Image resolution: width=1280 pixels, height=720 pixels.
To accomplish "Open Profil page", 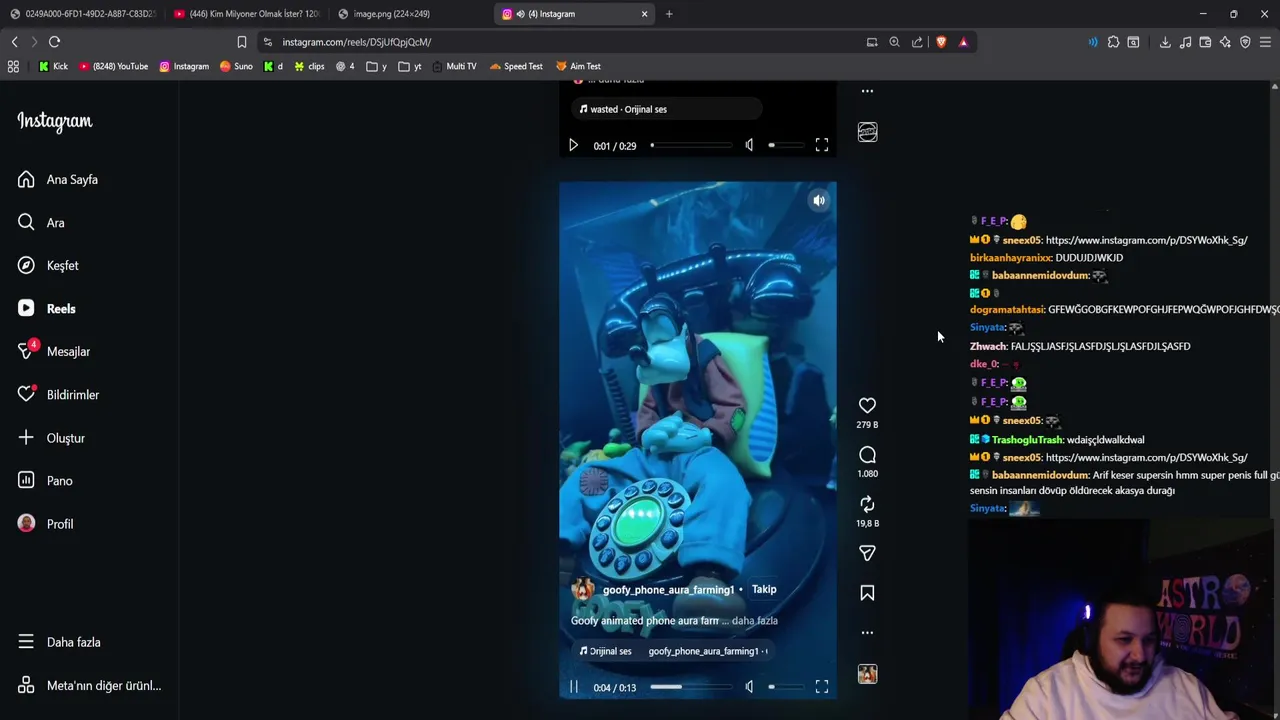I will (46, 524).
